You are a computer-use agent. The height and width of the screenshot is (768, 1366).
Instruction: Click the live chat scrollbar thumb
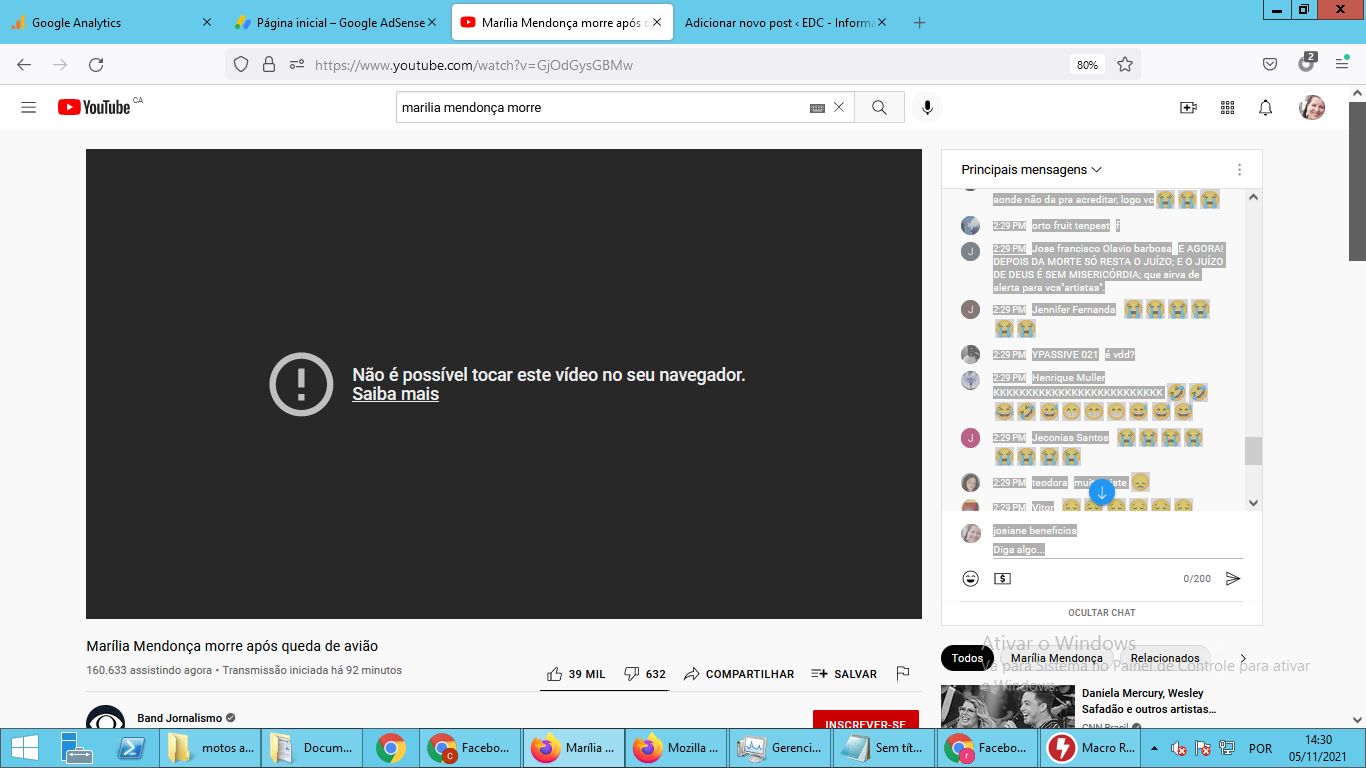pyautogui.click(x=1253, y=450)
